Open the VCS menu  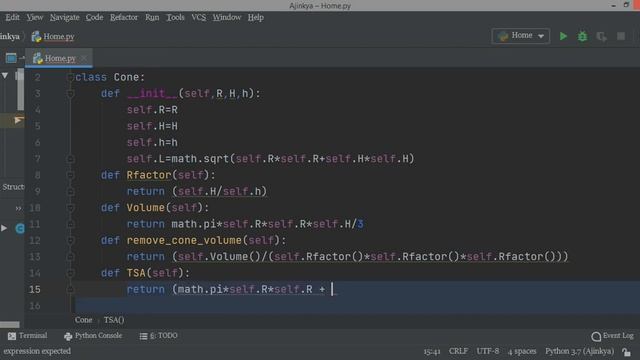tap(199, 17)
